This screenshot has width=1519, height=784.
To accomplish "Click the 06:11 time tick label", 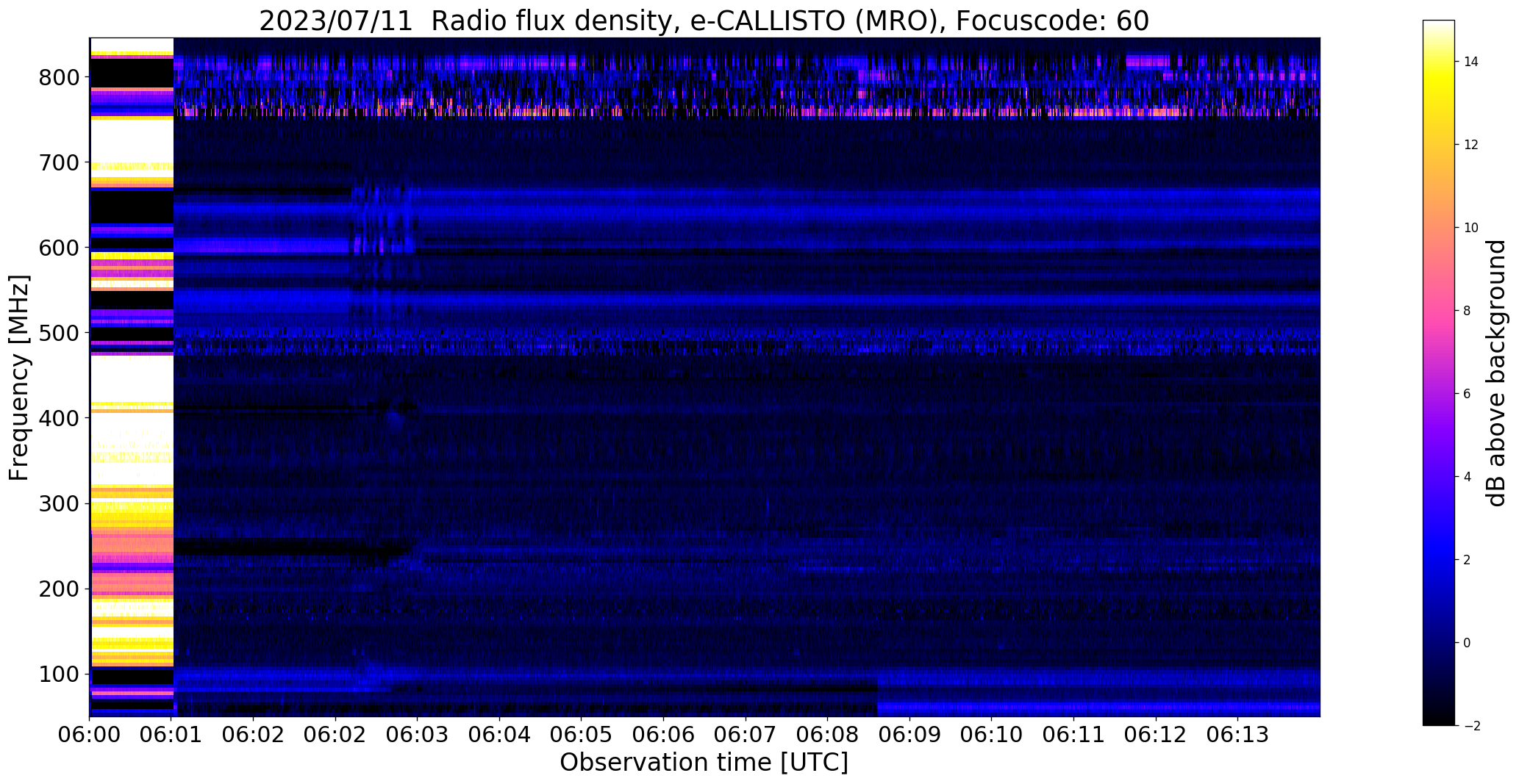I will point(1073,734).
